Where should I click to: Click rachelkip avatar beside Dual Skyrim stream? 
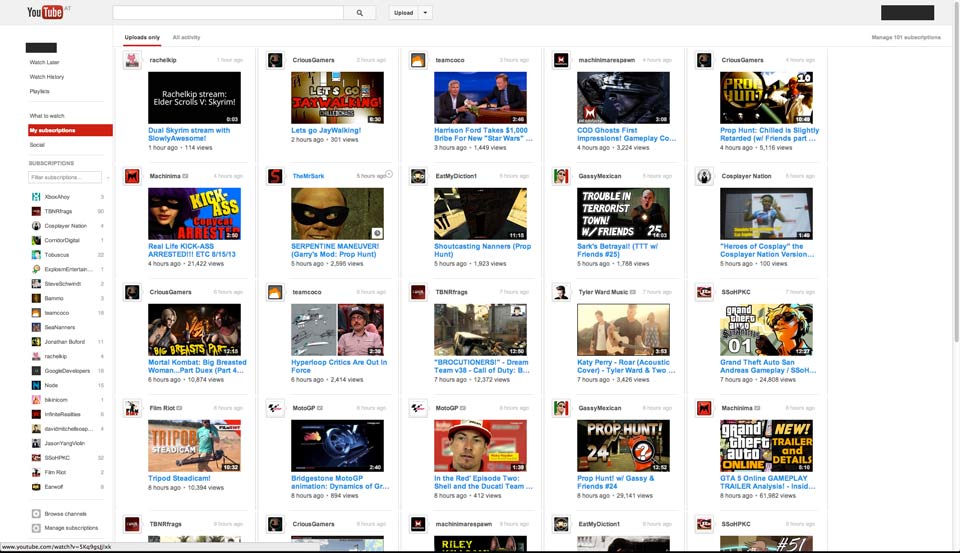[x=132, y=60]
